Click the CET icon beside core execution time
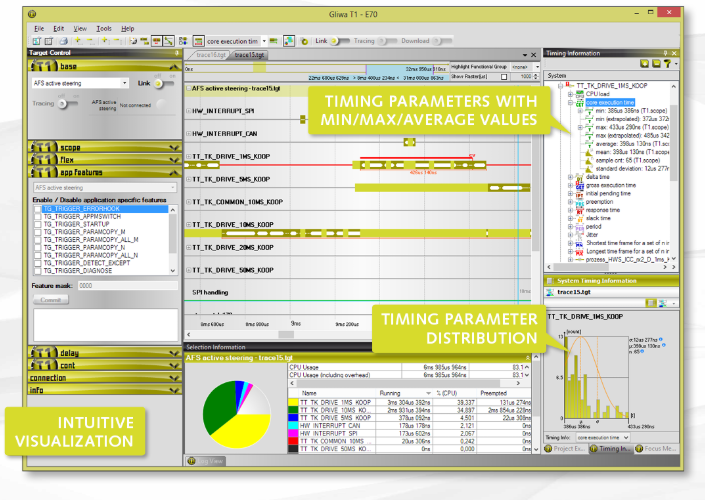This screenshot has width=705, height=500. pyautogui.click(x=580, y=103)
